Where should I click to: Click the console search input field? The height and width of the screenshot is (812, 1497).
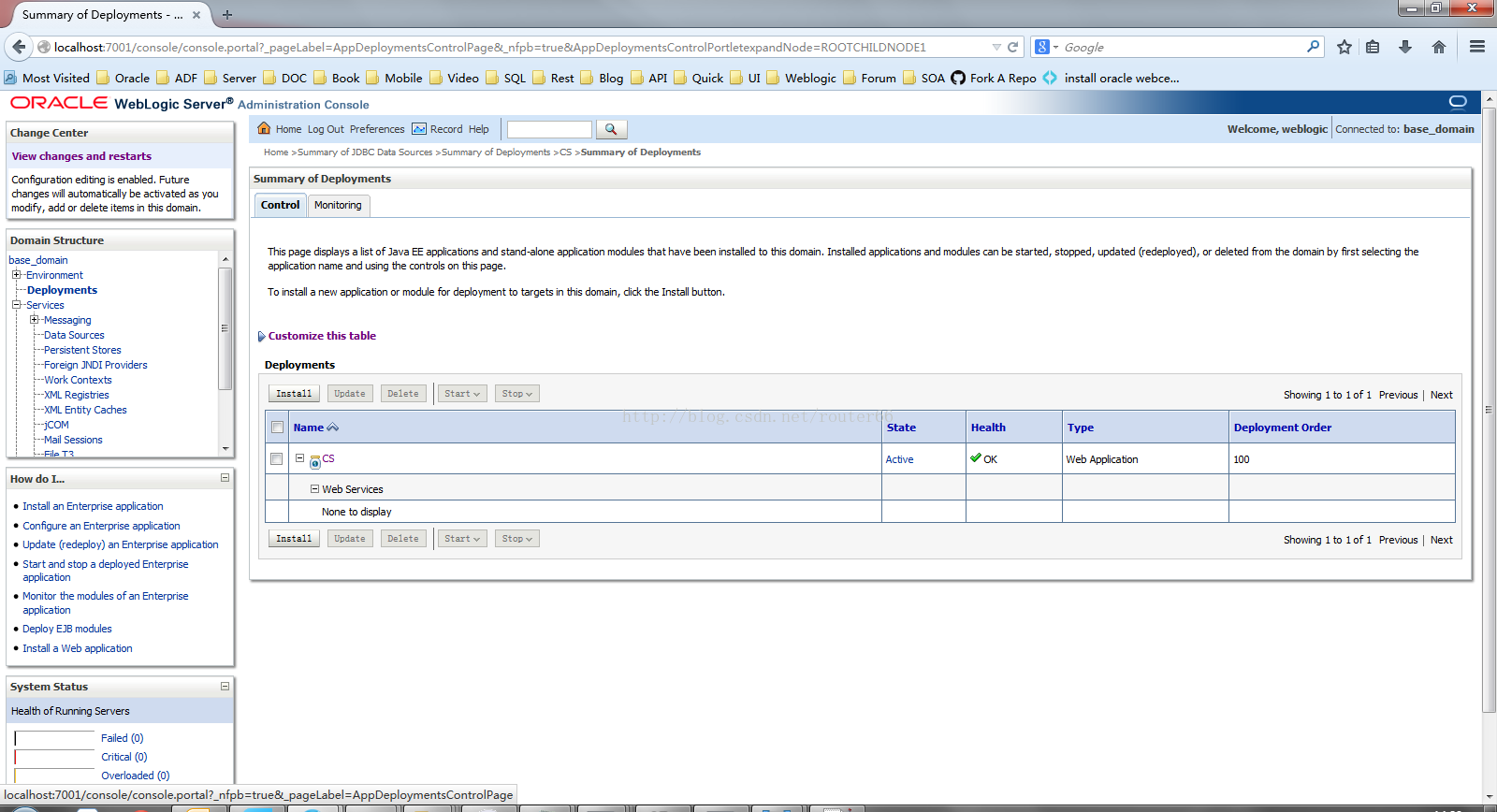pos(549,129)
